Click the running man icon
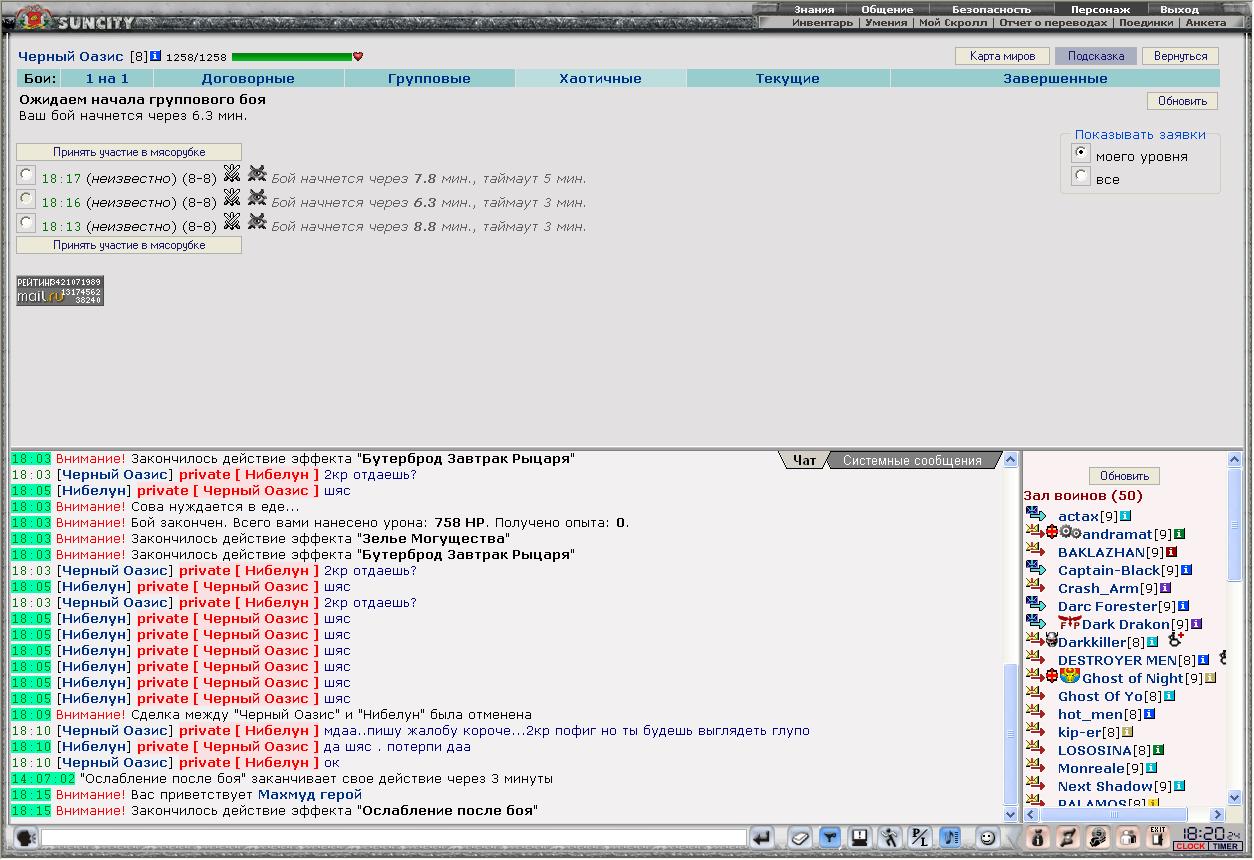This screenshot has height=860, width=1254. click(x=890, y=838)
